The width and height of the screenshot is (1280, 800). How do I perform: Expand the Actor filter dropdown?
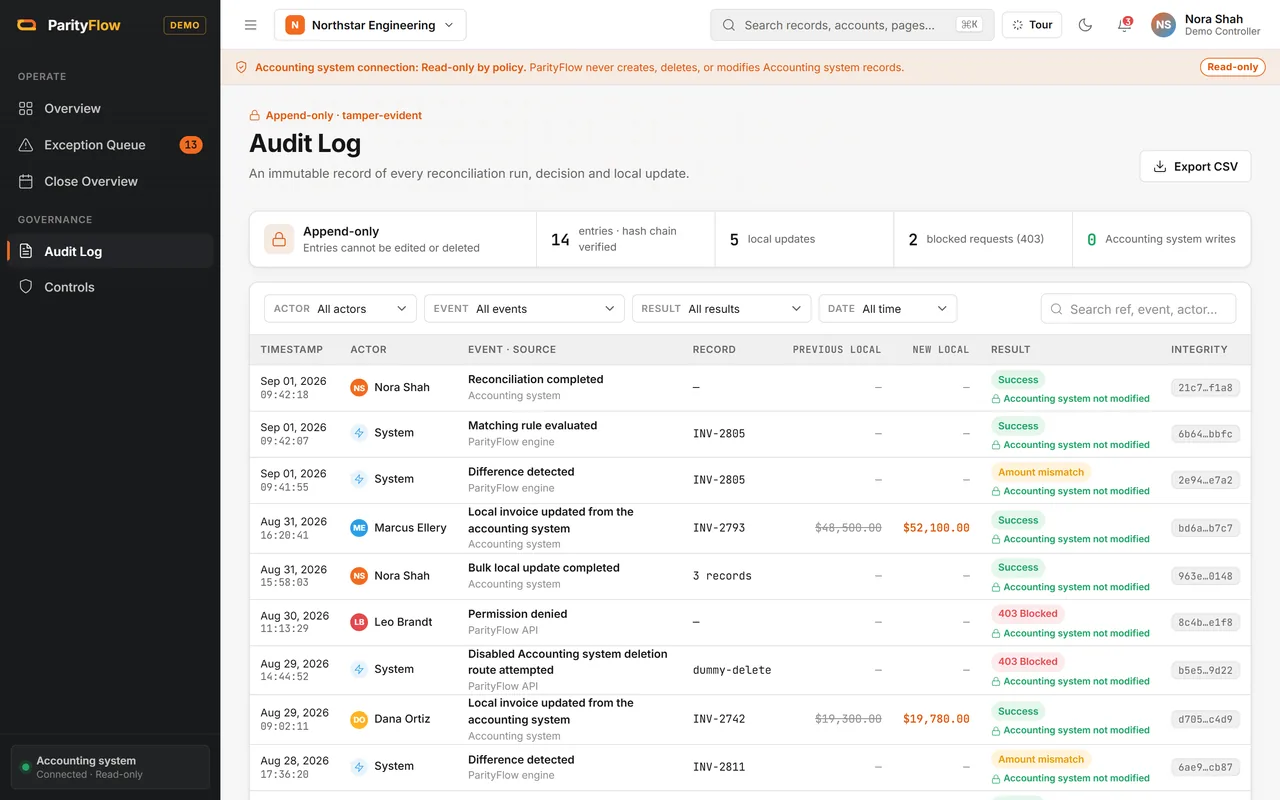coord(340,309)
